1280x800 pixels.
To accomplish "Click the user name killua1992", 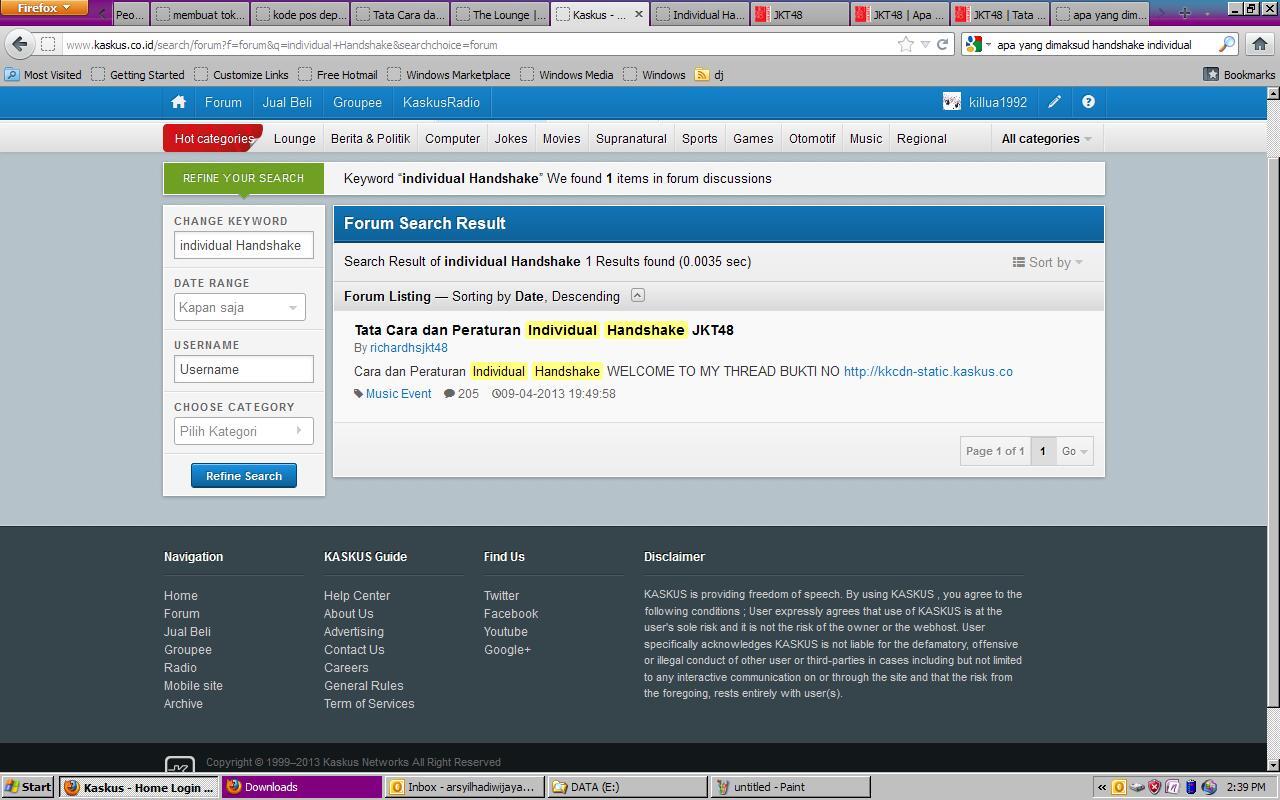I will 998,102.
